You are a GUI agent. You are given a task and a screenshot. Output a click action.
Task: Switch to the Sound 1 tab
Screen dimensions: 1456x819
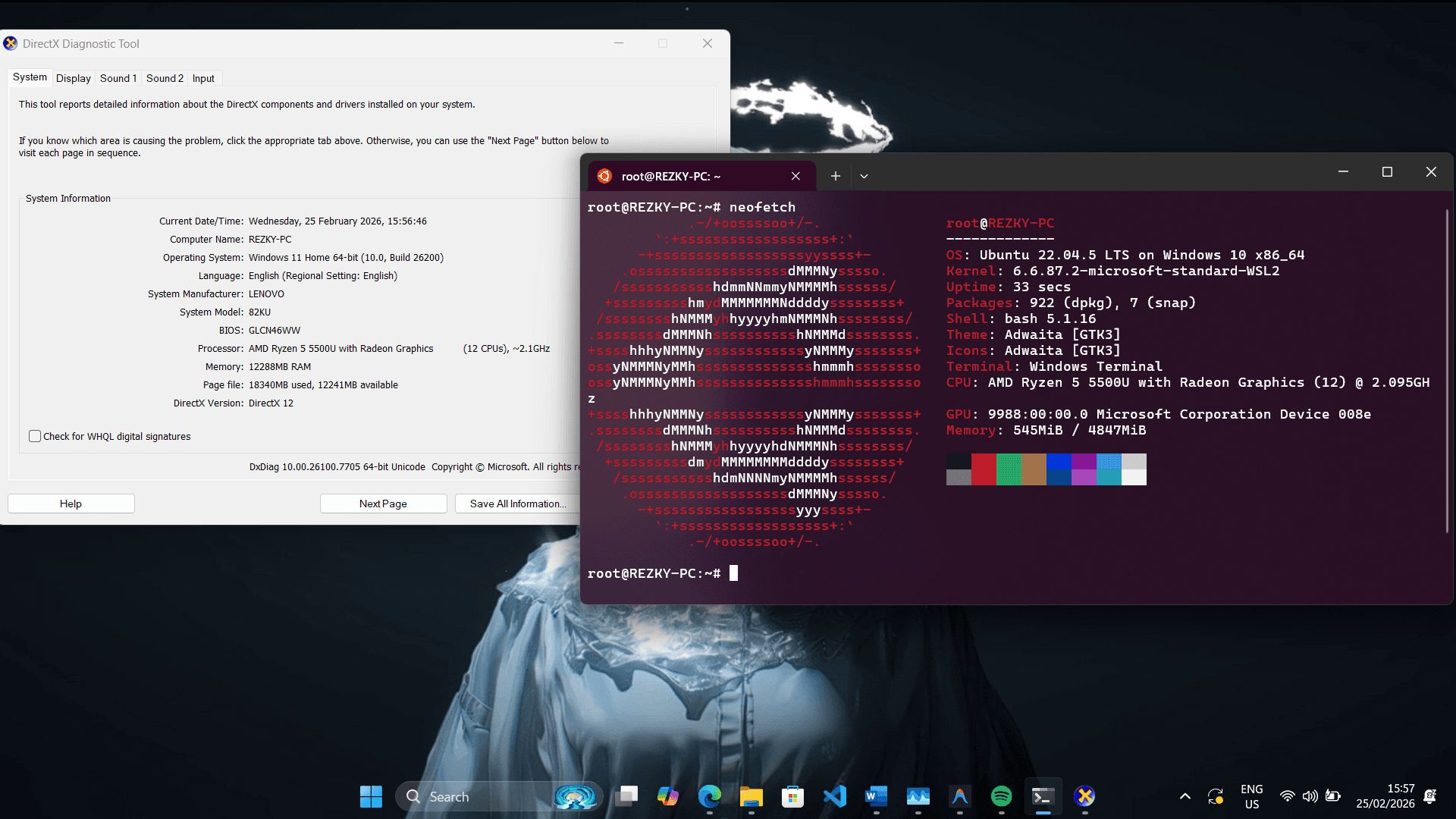click(x=118, y=78)
